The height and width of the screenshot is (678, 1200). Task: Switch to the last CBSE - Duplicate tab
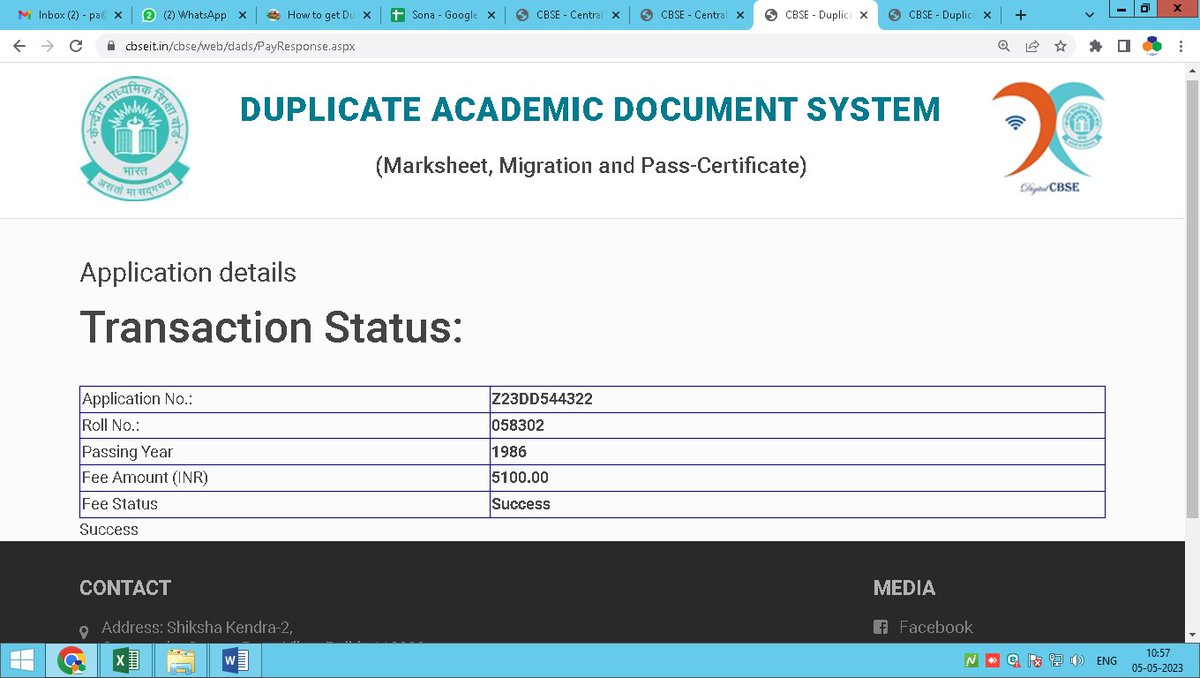pyautogui.click(x=942, y=15)
